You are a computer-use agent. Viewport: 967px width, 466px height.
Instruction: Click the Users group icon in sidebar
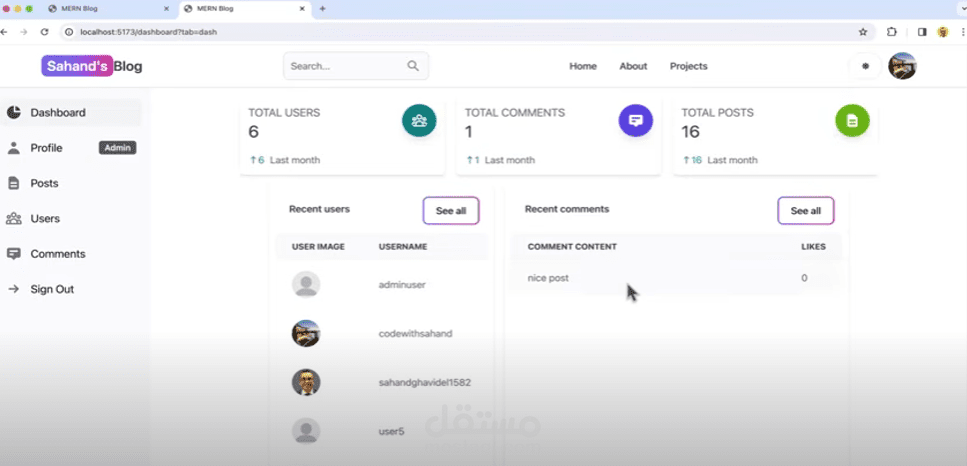(x=14, y=219)
